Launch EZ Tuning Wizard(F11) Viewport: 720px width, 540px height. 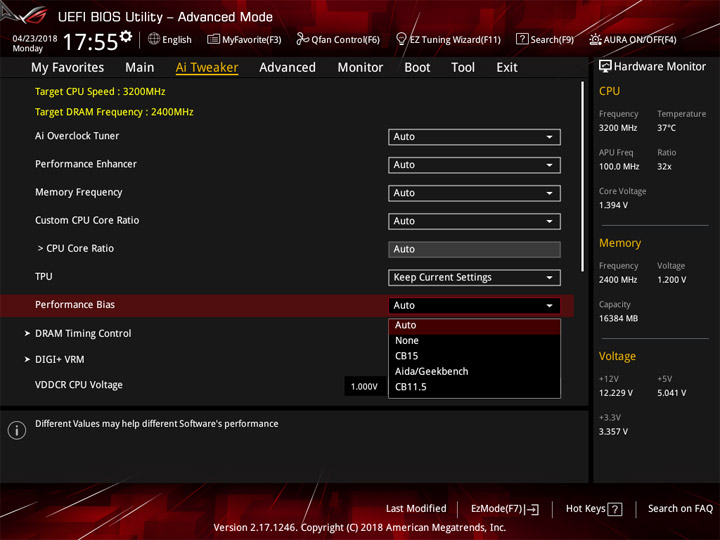(x=448, y=39)
